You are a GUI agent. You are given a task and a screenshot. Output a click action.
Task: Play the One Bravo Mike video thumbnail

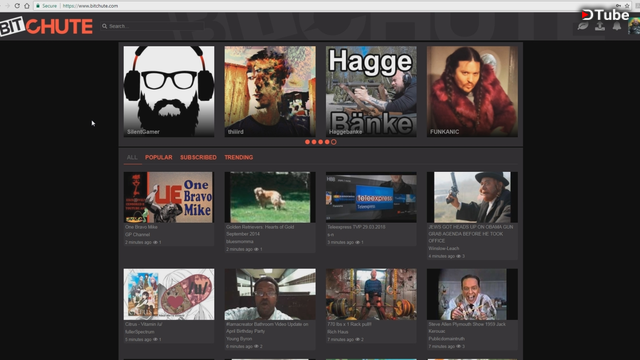(x=169, y=197)
